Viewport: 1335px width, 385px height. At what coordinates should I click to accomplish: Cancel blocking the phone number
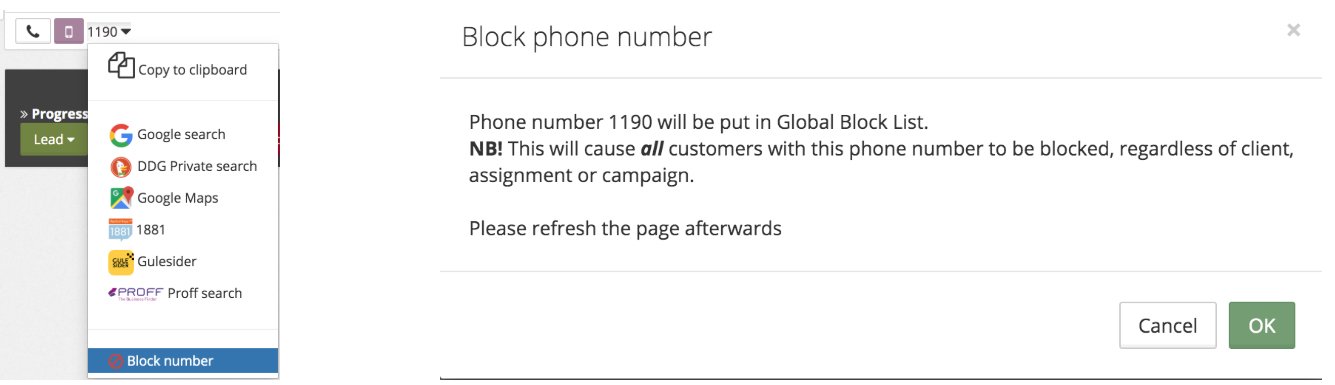coord(1168,326)
